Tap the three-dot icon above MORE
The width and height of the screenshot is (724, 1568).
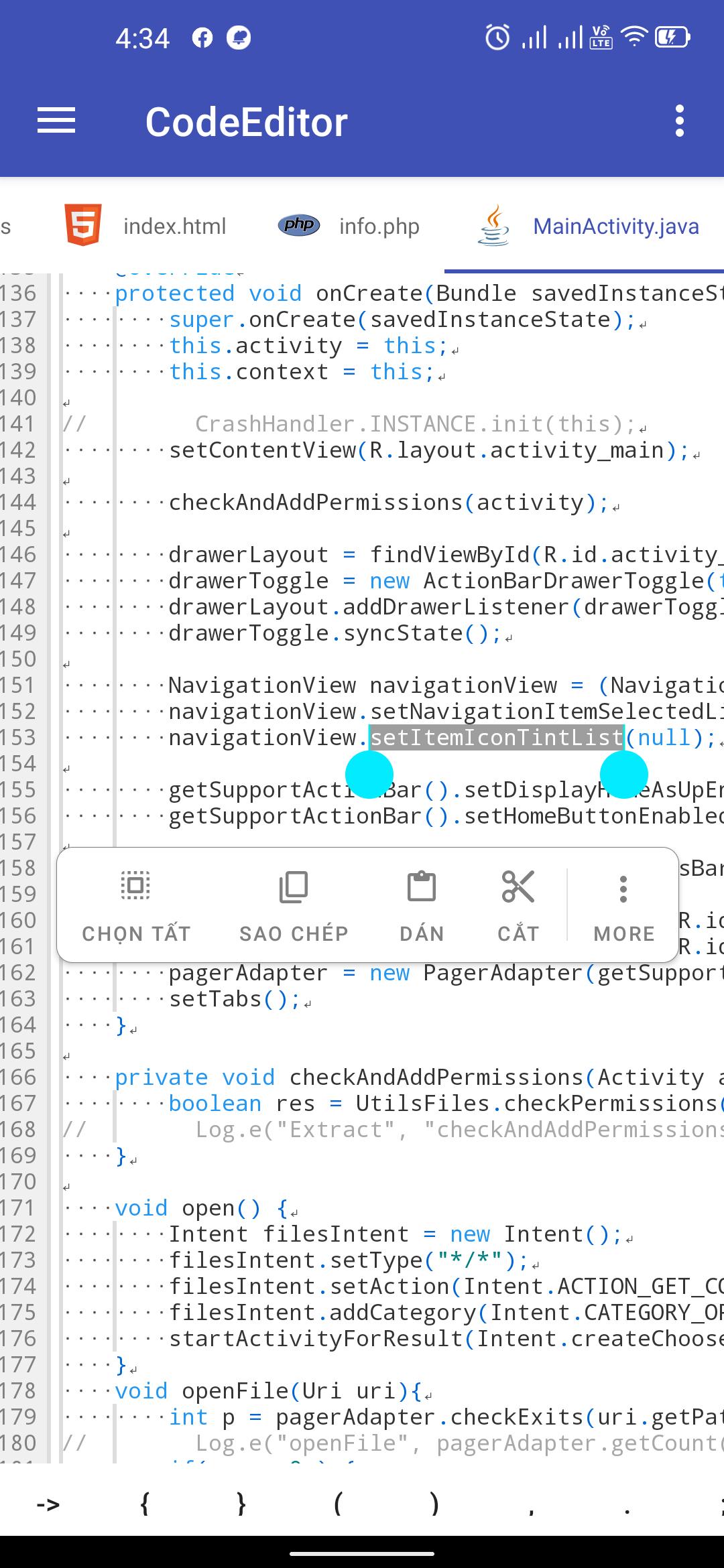point(623,889)
